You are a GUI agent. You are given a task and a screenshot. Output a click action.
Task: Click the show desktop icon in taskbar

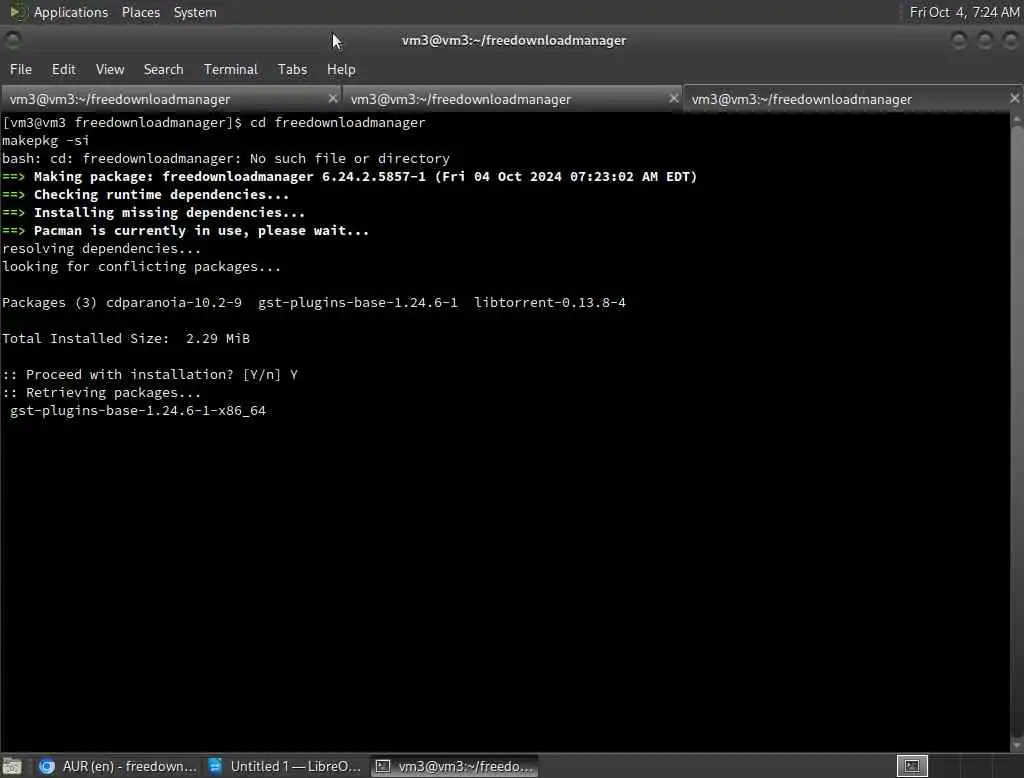12,766
